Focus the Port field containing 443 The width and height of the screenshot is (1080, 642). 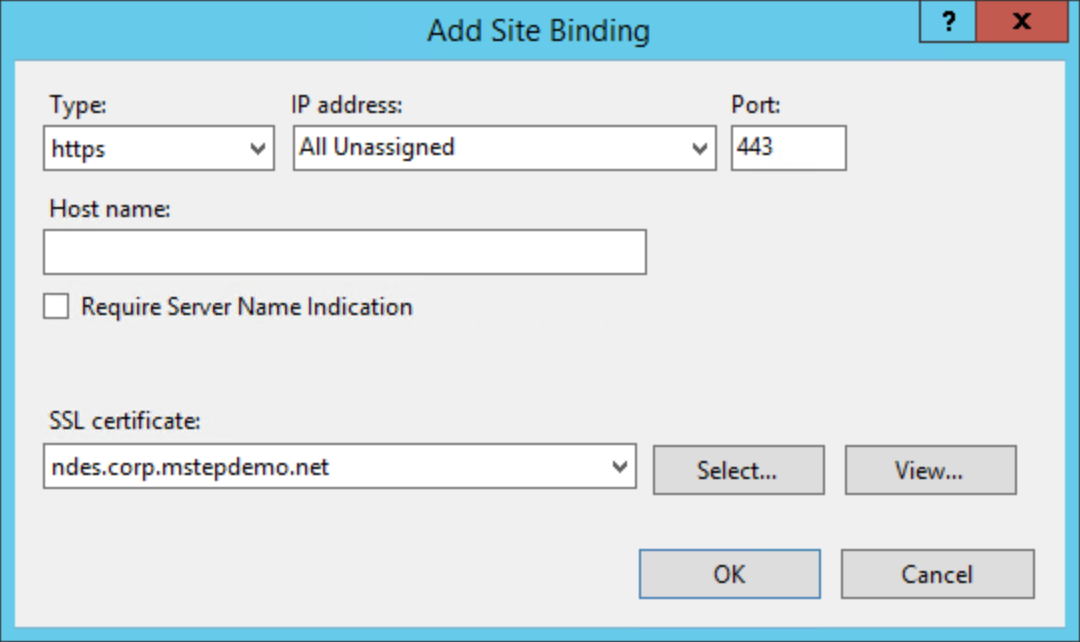point(788,148)
